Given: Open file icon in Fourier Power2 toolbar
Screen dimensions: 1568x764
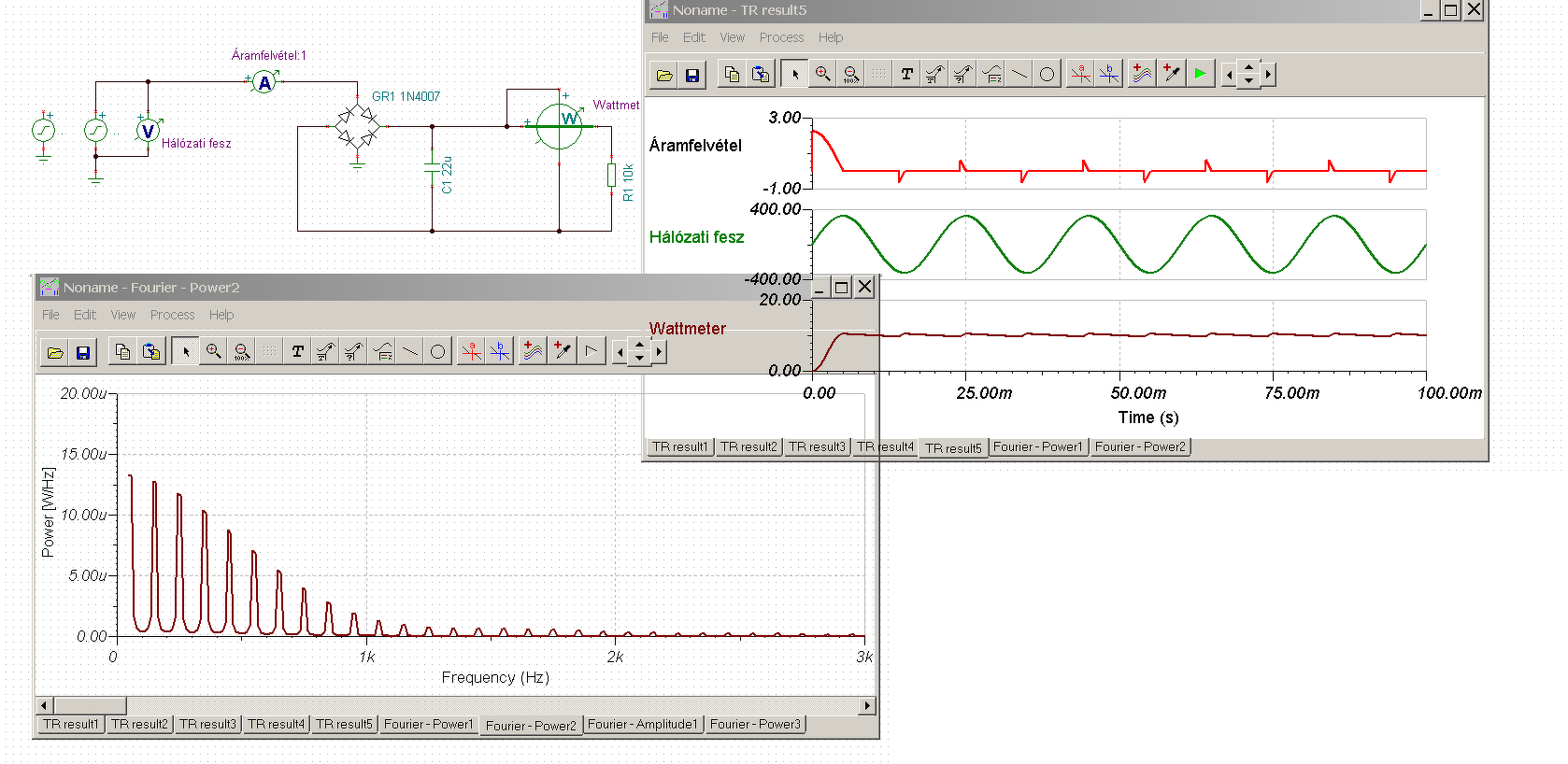Looking at the screenshot, I should tap(55, 352).
